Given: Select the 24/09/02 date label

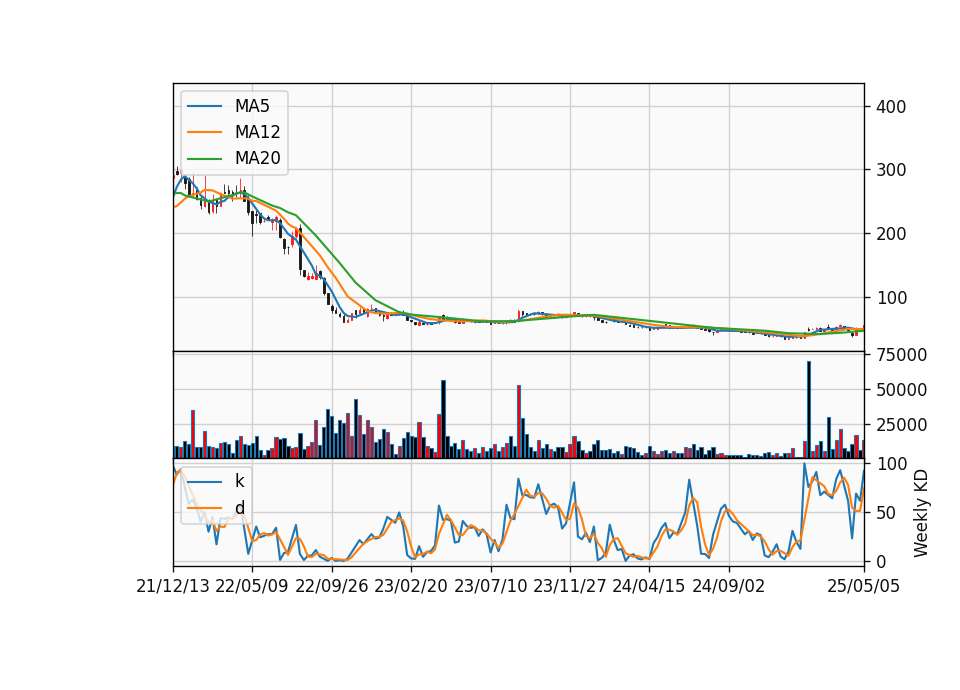Looking at the screenshot, I should [729, 586].
